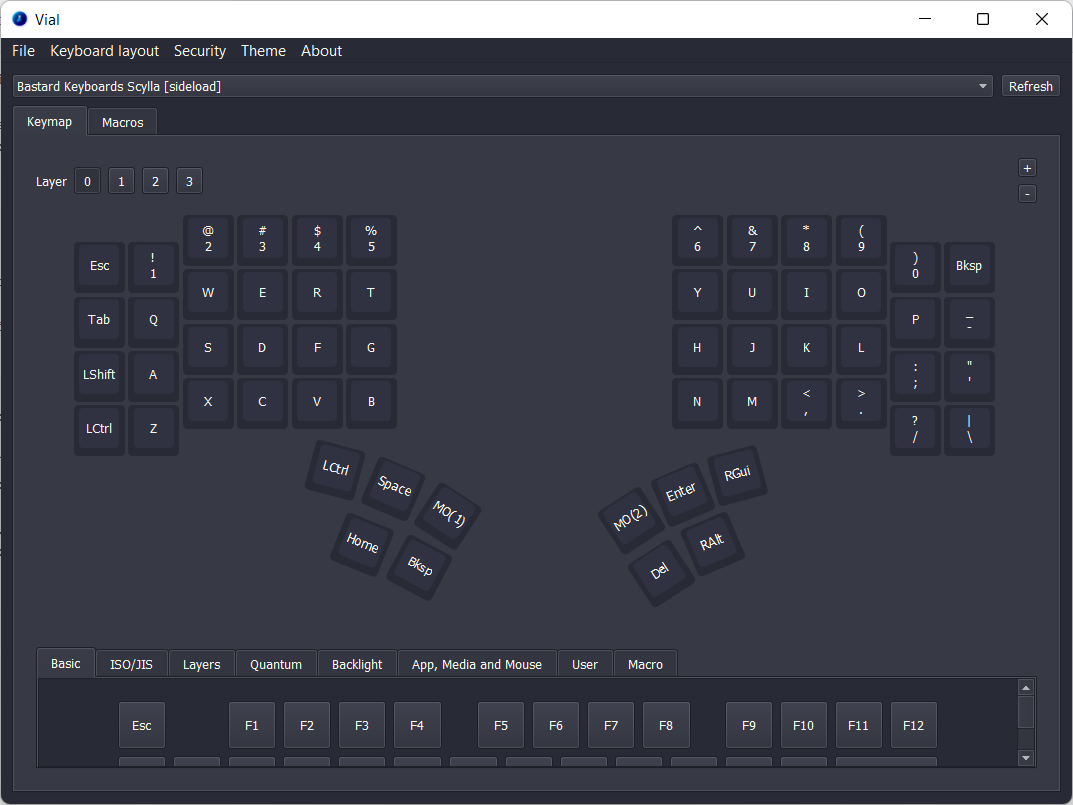Select the P key in the keymap

[915, 320]
